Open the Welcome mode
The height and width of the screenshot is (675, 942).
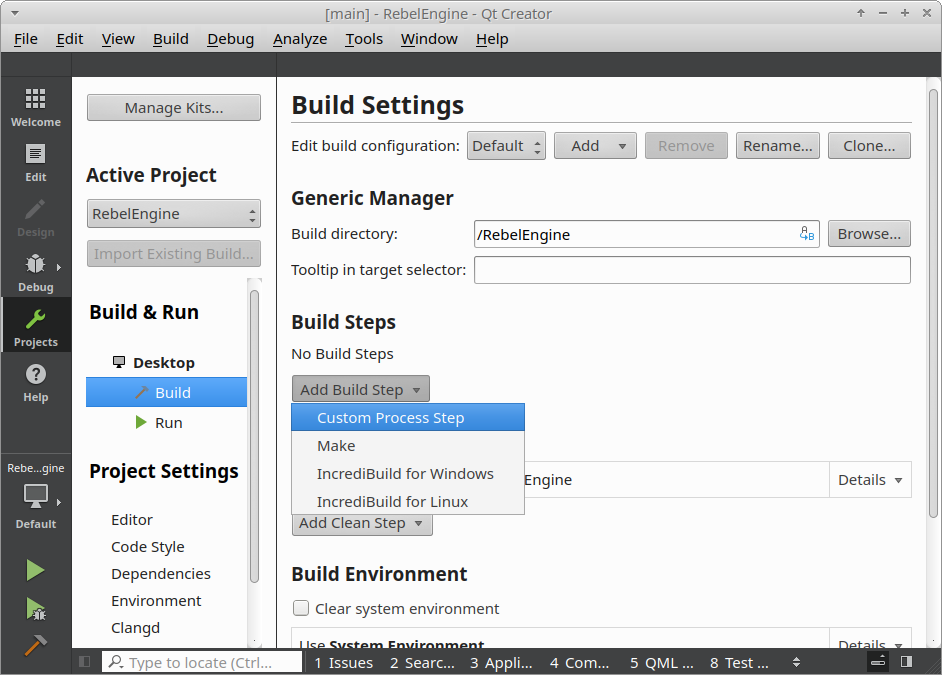coord(35,107)
